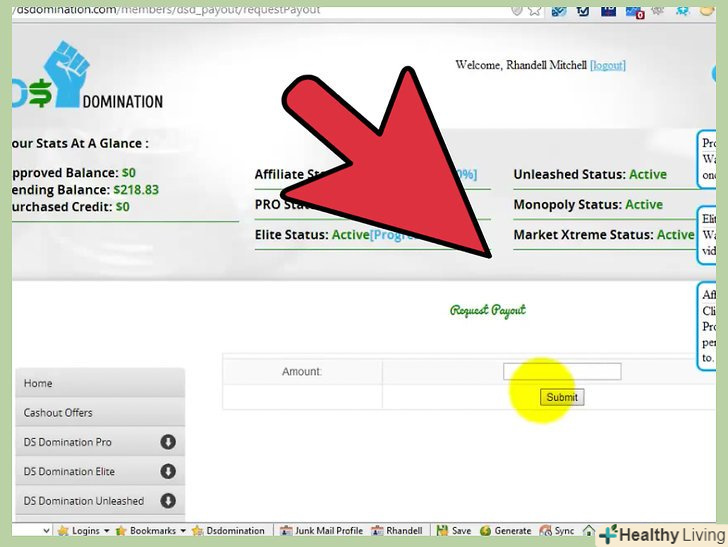This screenshot has width=728, height=547.
Task: Open the extension with red 0 badge
Action: [634, 11]
